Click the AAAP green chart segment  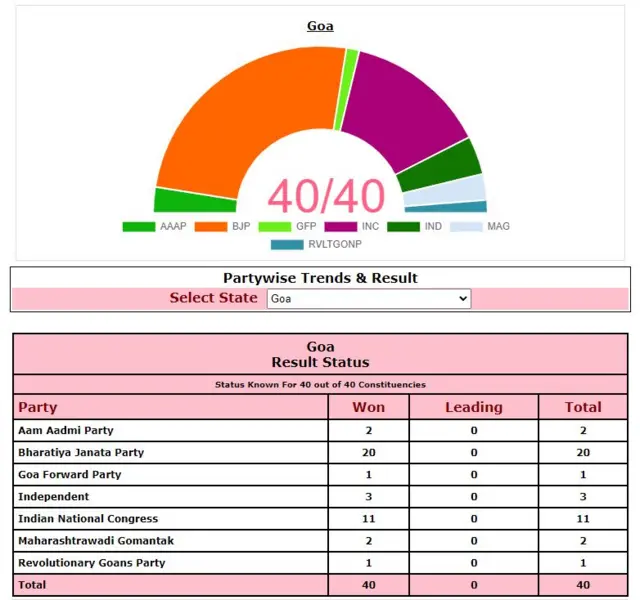tap(194, 201)
